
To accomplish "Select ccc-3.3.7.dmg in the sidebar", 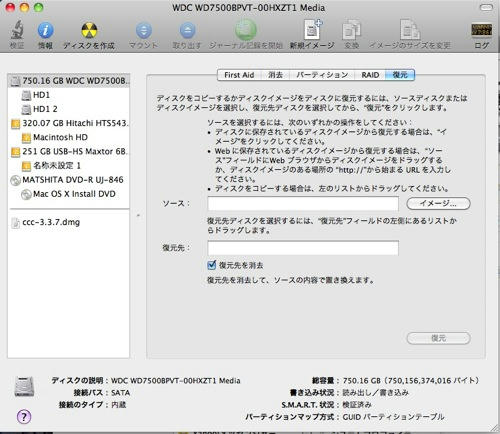I will [x=51, y=222].
